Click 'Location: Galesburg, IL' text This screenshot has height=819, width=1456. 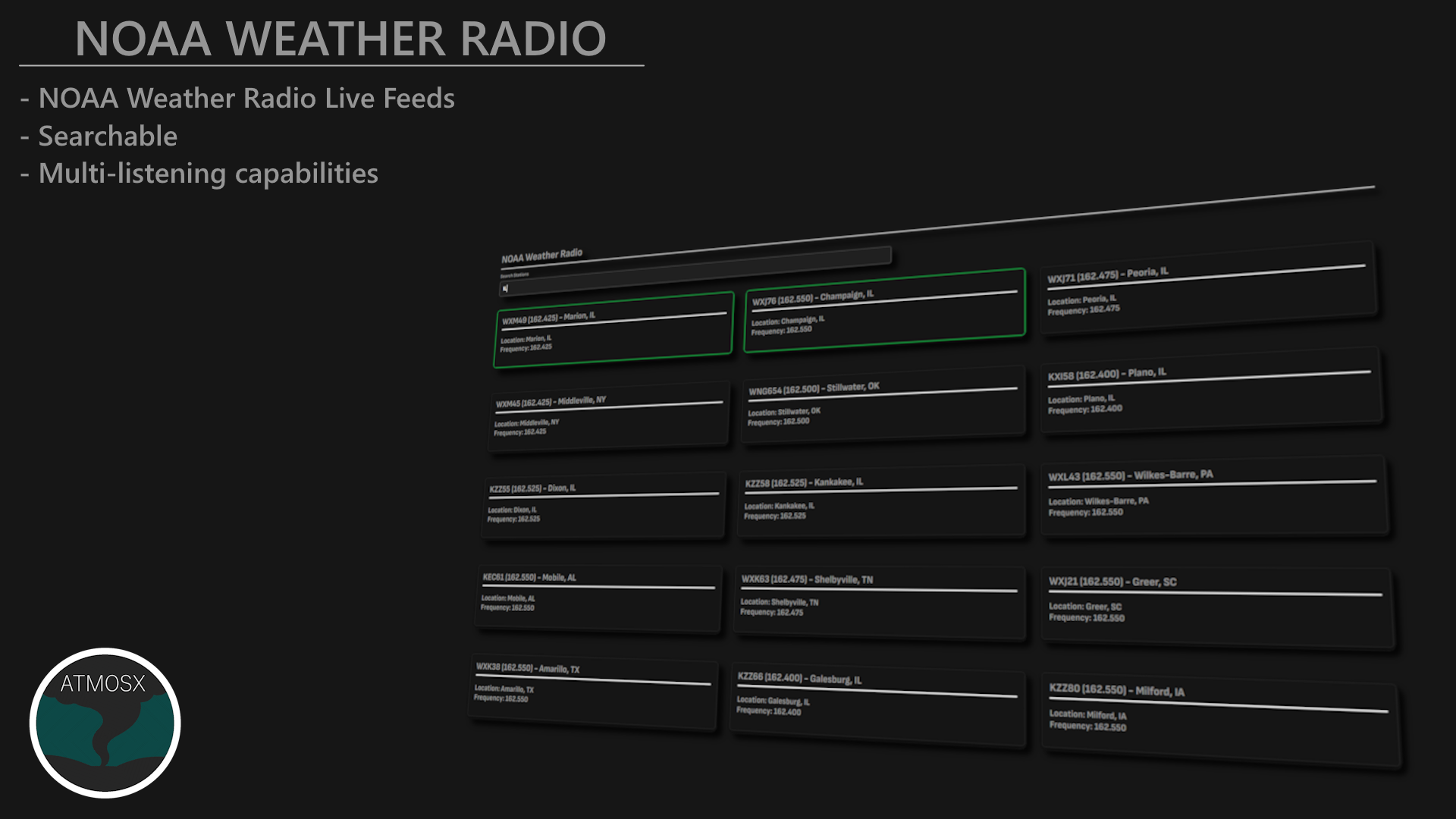[x=773, y=701]
